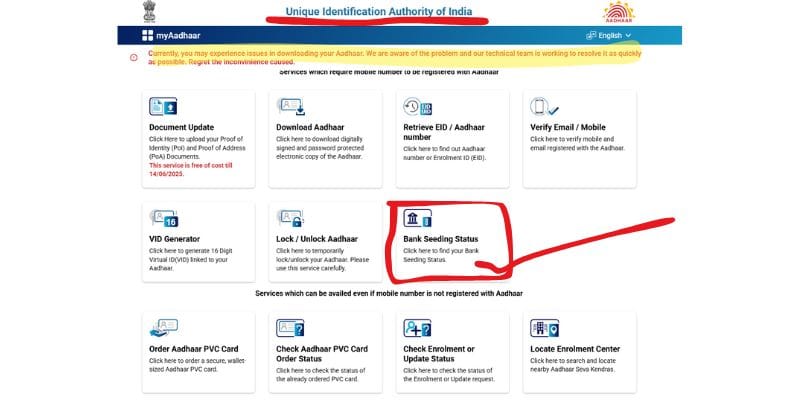Click 'Services which can be availed even if' heading
800x400 pixels.
(x=389, y=294)
